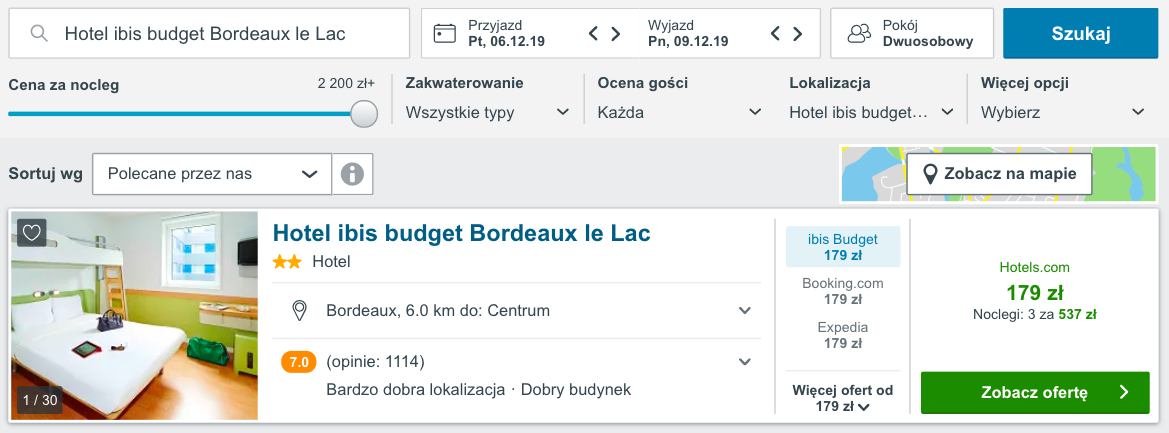
Task: Expand the Więcej opcji filter
Action: coord(1062,112)
